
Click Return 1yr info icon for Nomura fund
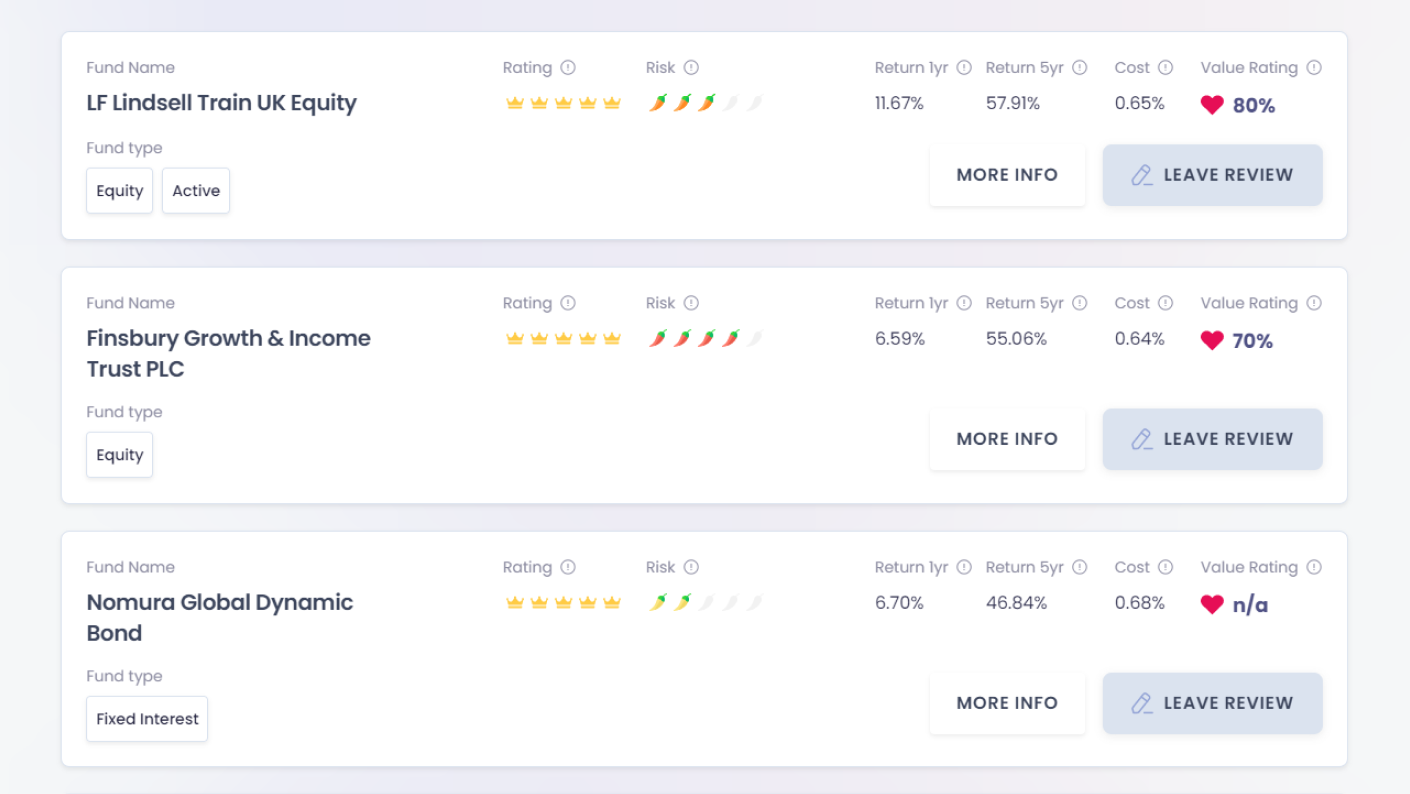(x=964, y=567)
